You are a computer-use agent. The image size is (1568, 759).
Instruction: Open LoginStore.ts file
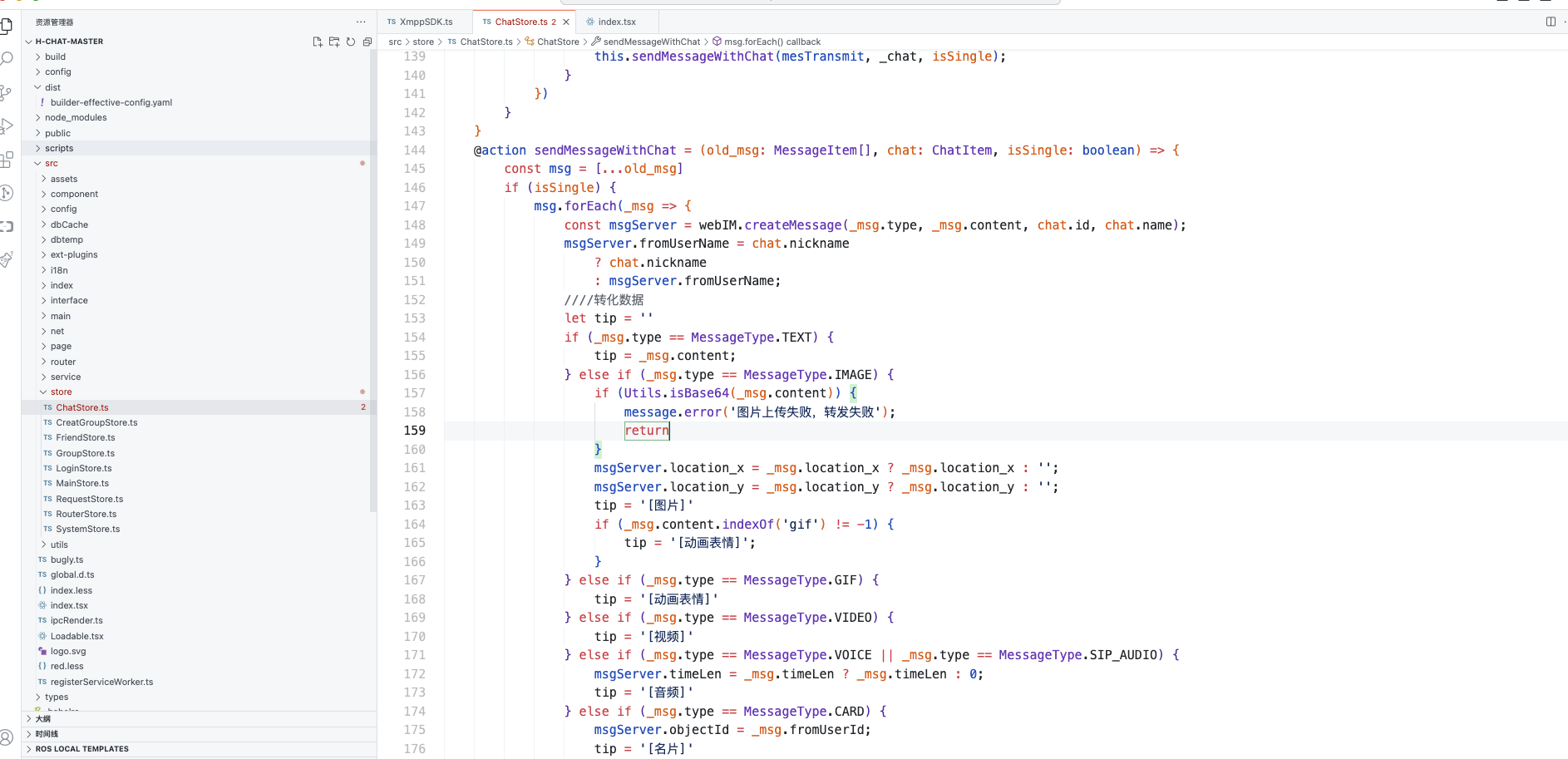coord(200,468)
